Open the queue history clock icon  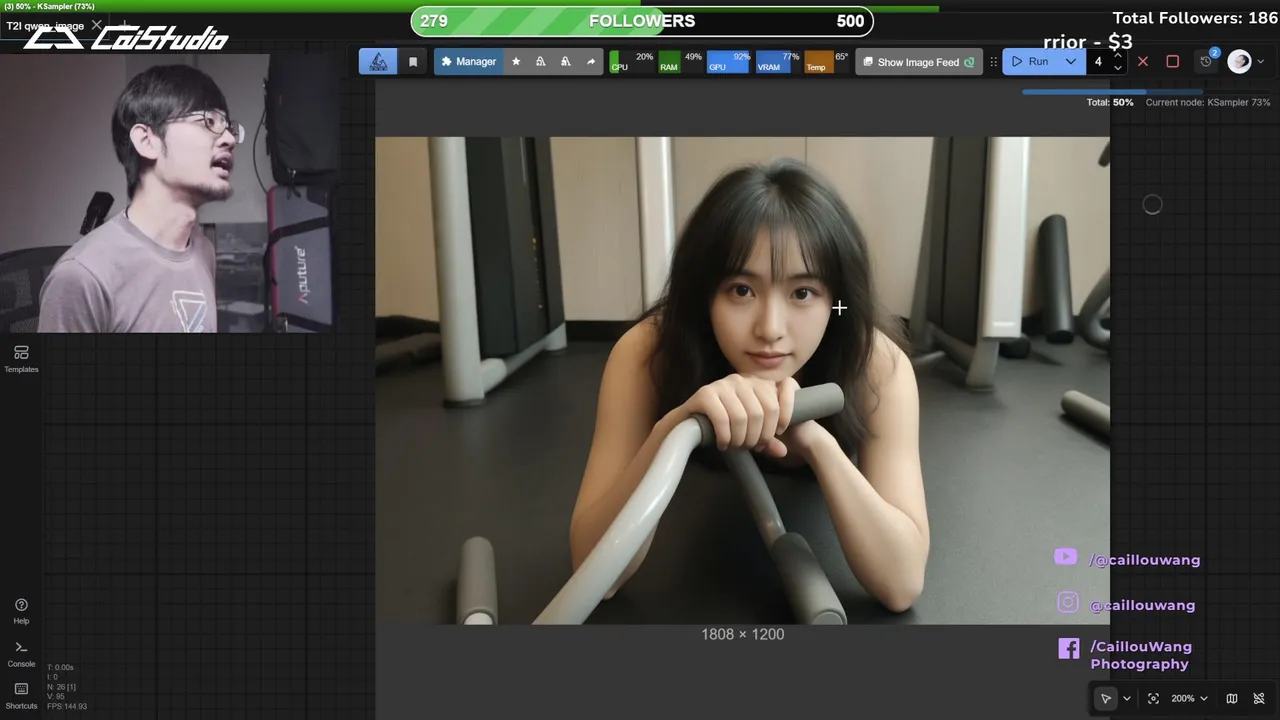tap(1207, 62)
